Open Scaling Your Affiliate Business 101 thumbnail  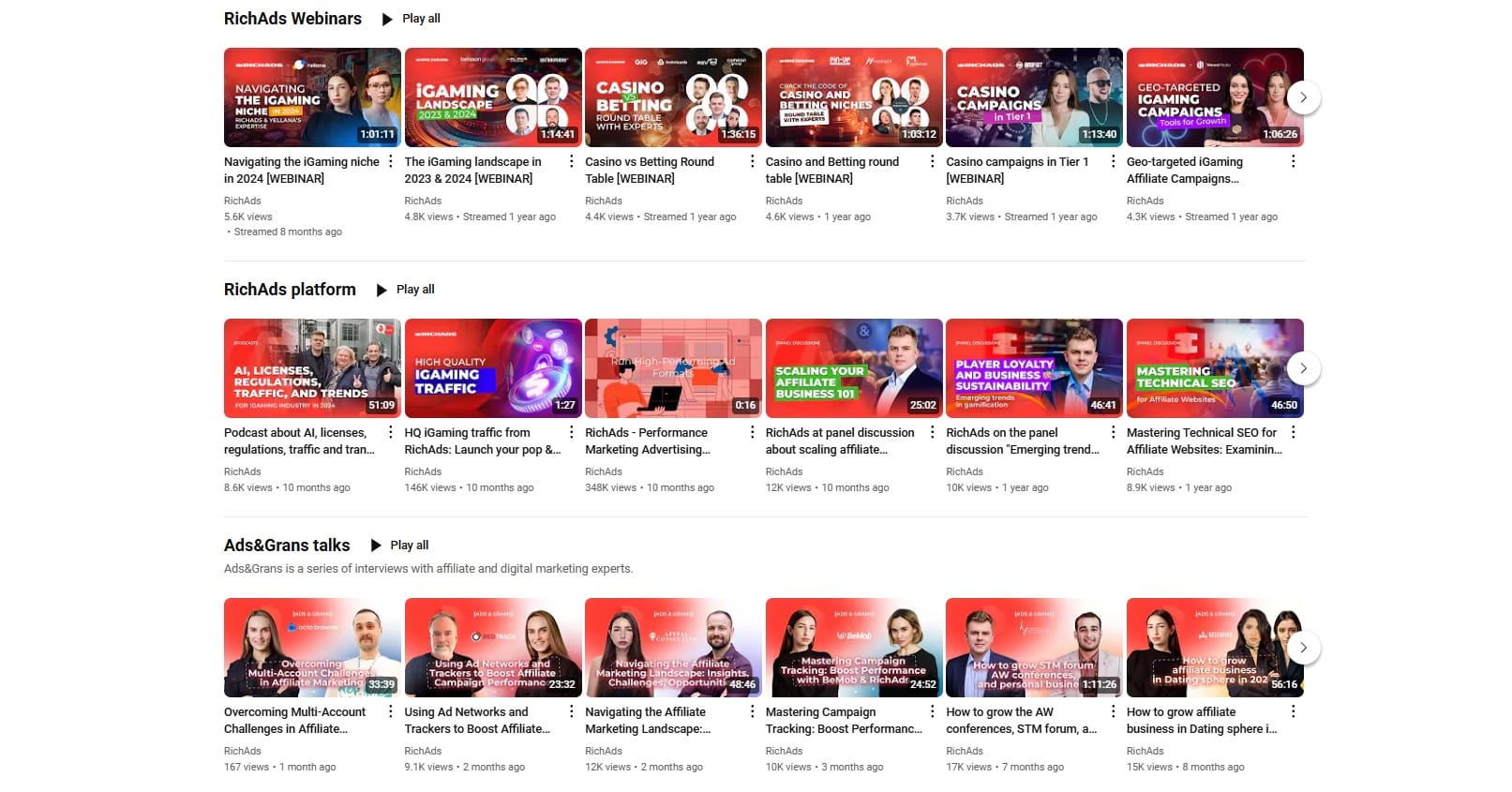pyautogui.click(x=854, y=368)
